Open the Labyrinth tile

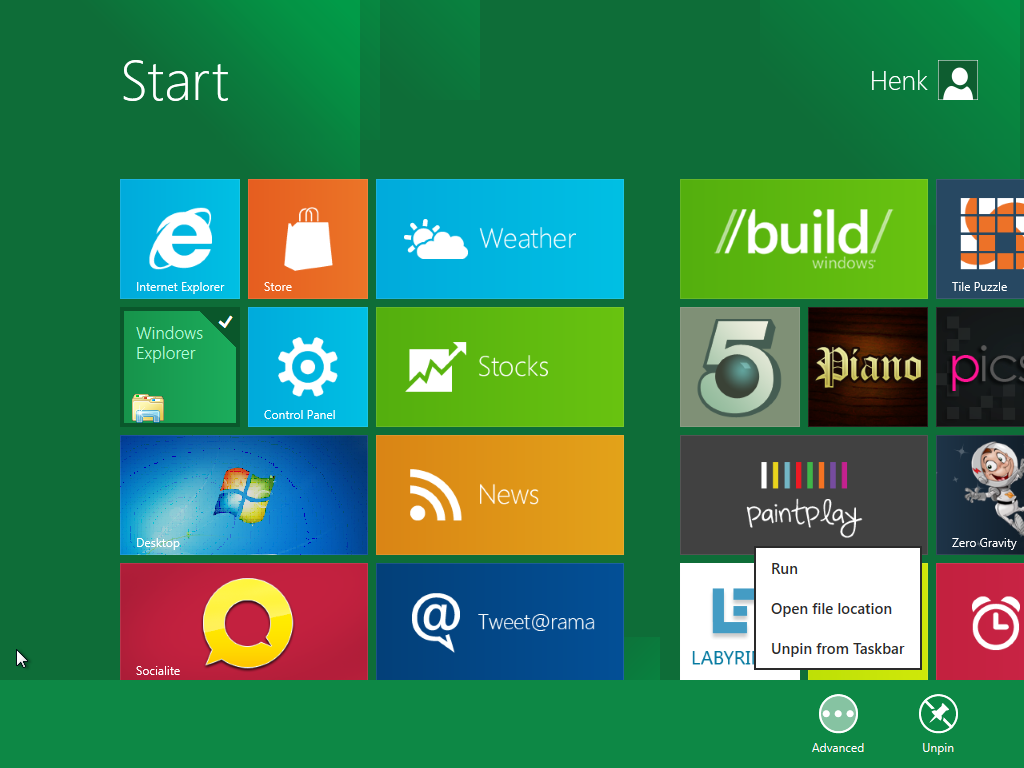pyautogui.click(x=717, y=621)
